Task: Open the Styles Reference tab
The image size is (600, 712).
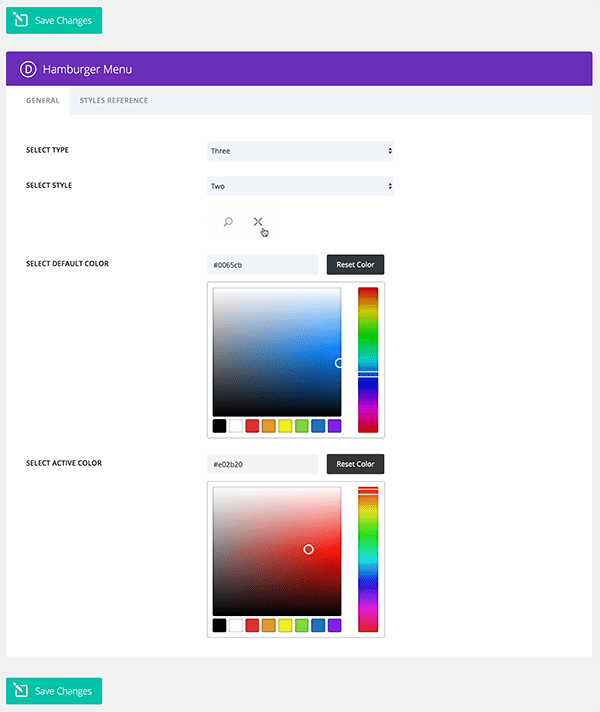Action: coord(114,100)
